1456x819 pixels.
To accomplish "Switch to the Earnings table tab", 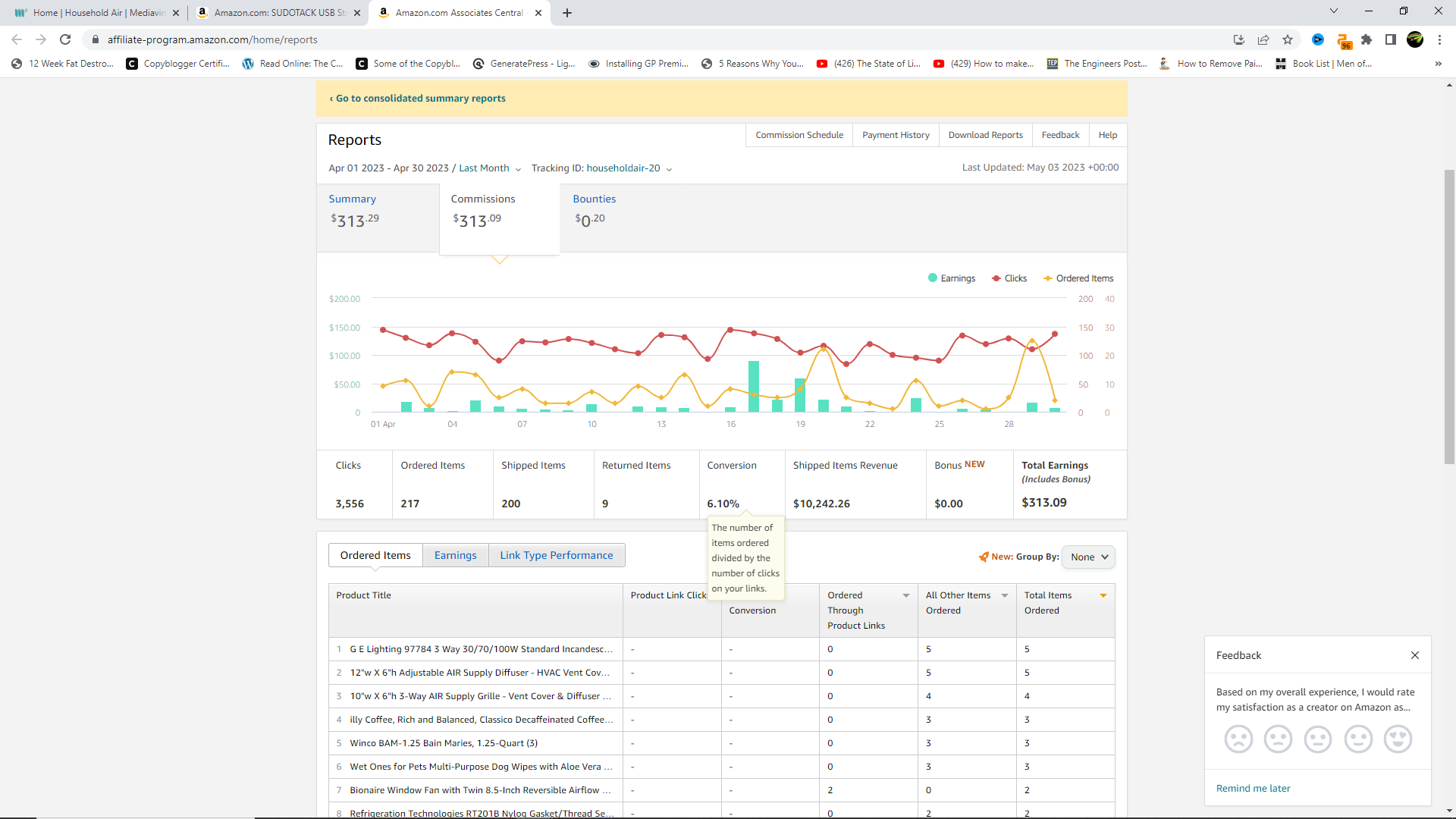I will 456,555.
